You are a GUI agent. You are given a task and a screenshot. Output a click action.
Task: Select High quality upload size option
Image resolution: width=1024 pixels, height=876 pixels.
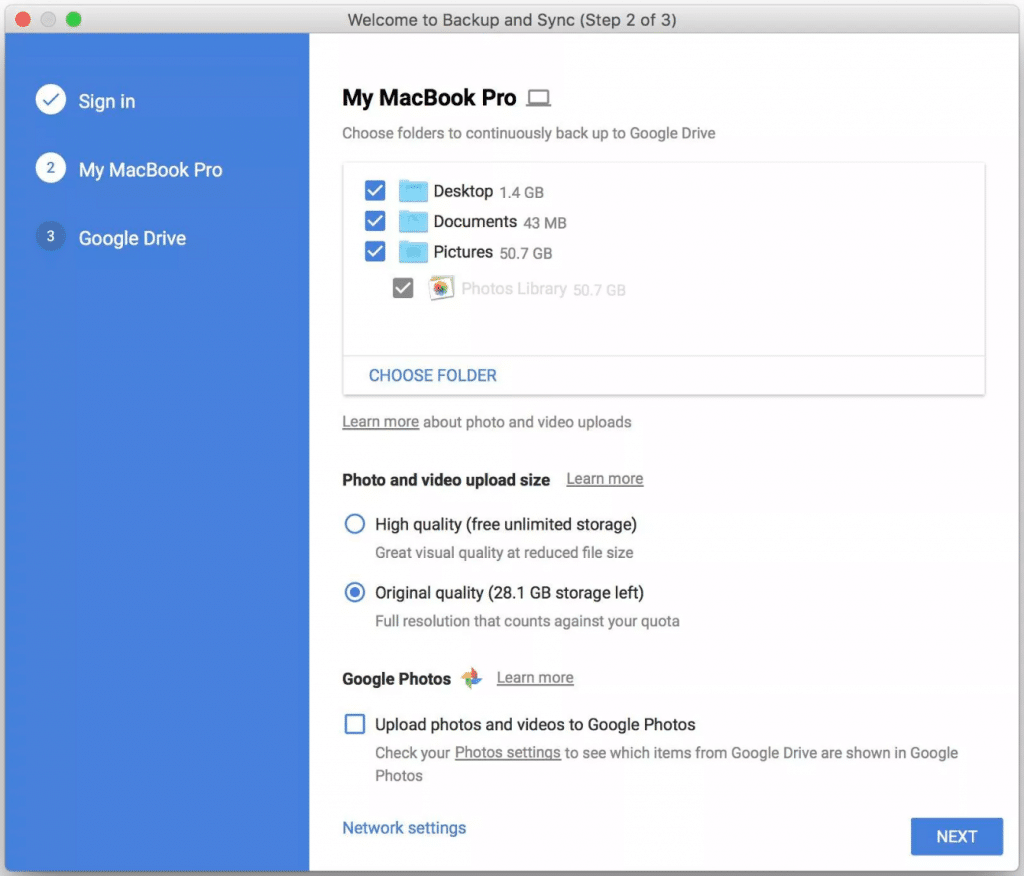point(355,524)
